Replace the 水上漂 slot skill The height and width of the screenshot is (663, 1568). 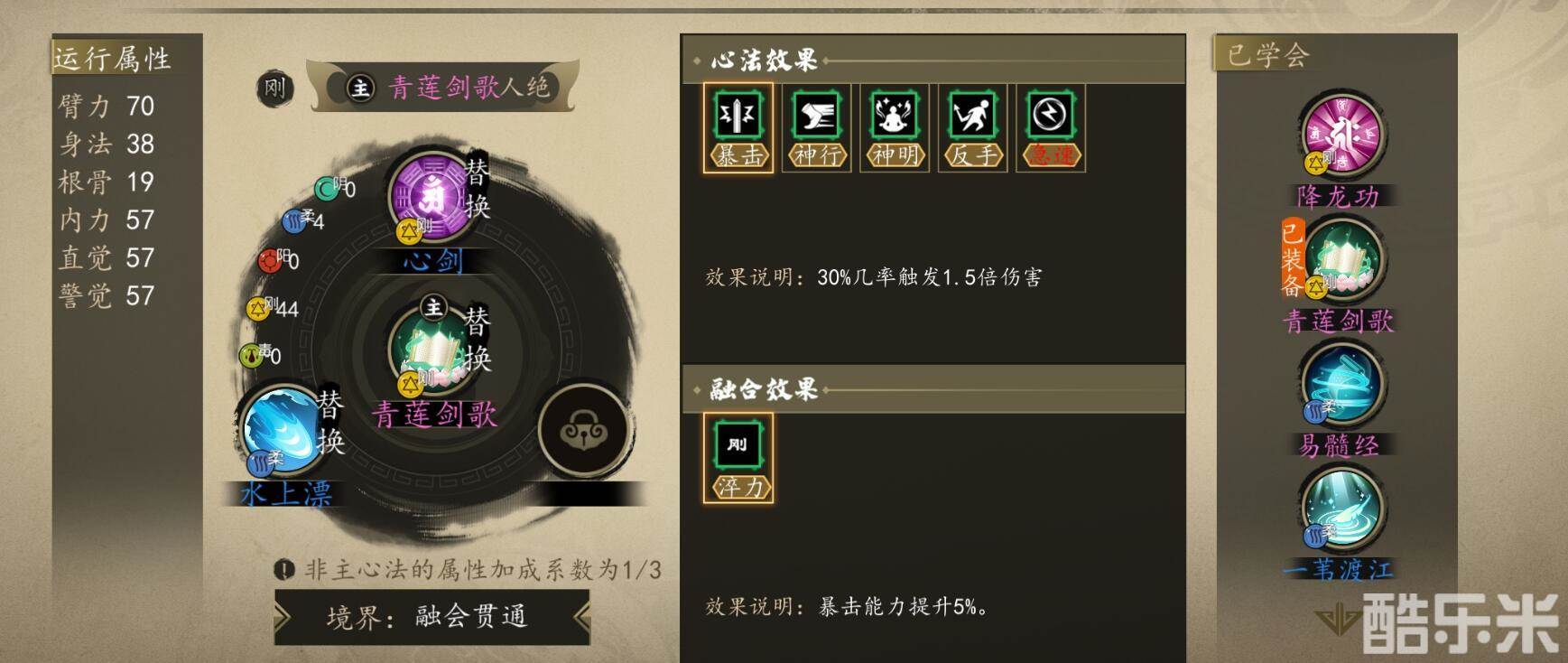click(330, 423)
